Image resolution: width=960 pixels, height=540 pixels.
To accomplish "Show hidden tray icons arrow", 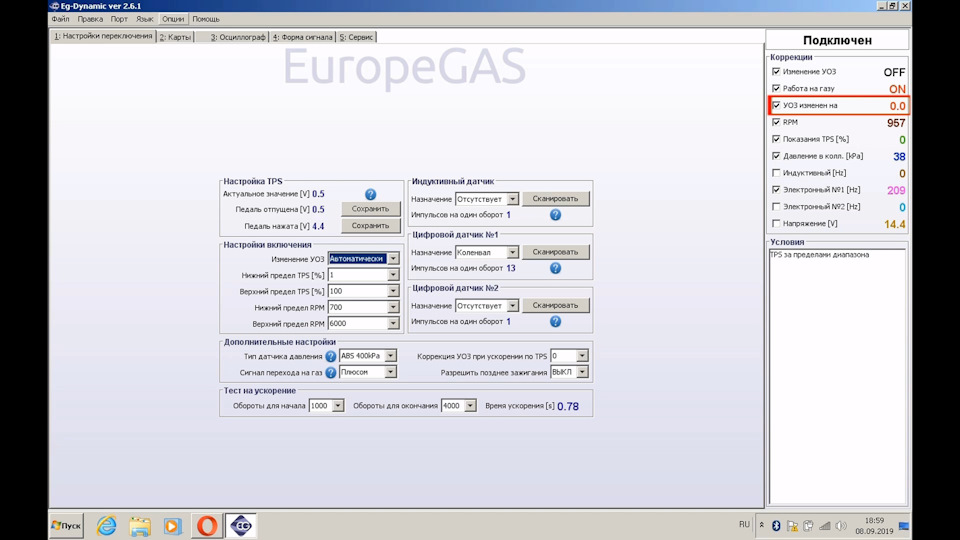I will (762, 525).
